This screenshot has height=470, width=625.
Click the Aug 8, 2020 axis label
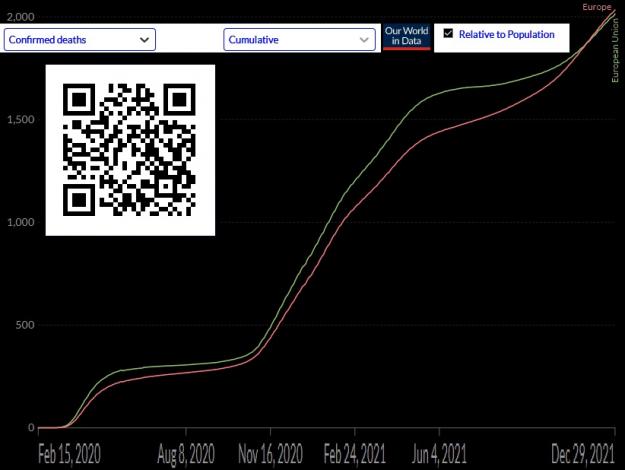[x=186, y=454]
